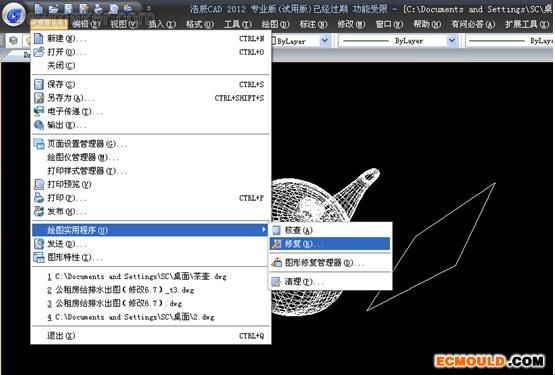Open the 绘图(D) menu
The width and height of the screenshot is (555, 375).
point(275,24)
